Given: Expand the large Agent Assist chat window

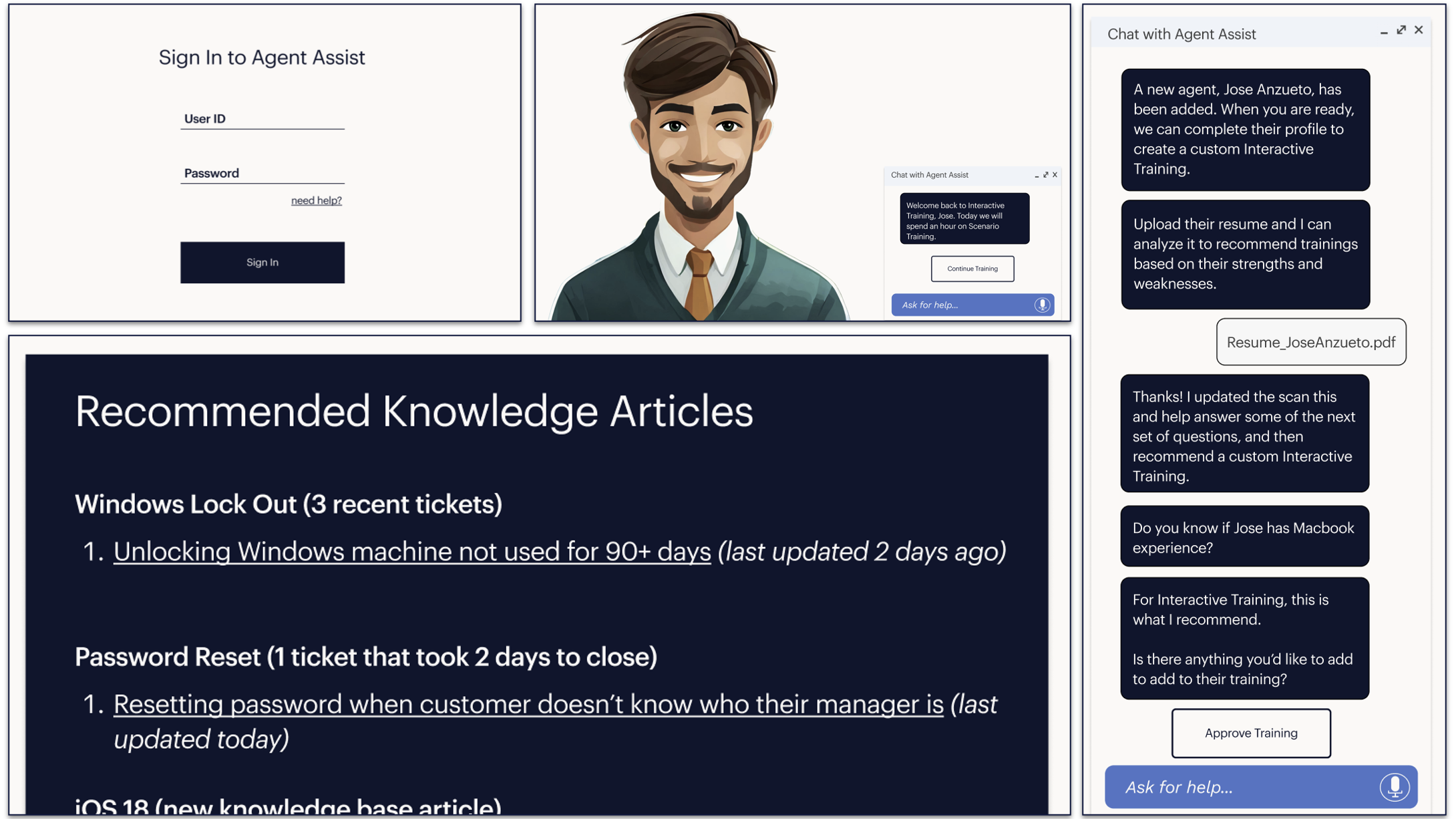Looking at the screenshot, I should coord(1401,30).
